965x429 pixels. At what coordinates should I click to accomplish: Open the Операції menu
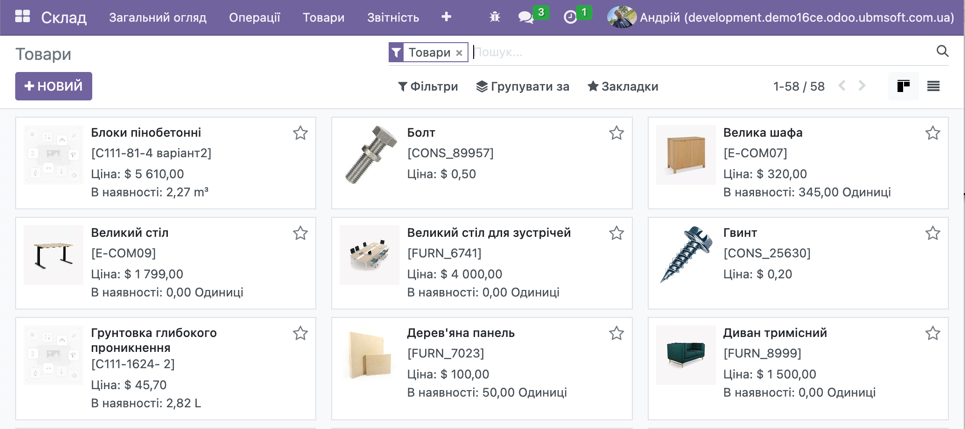(x=254, y=17)
